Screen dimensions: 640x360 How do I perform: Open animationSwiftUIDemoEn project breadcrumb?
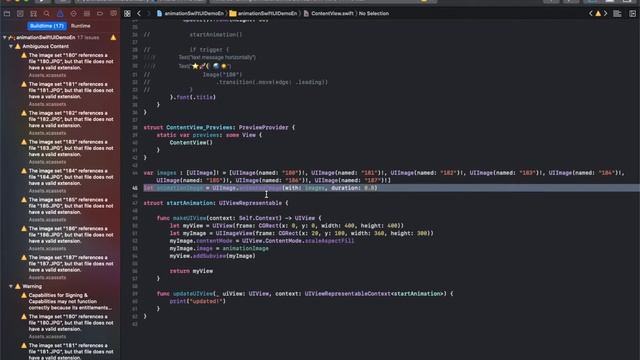[x=190, y=13]
